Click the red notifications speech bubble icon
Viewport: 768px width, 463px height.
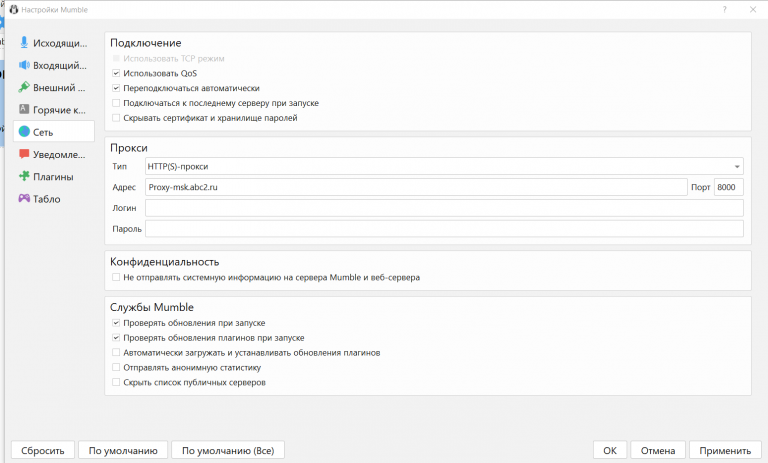click(24, 154)
